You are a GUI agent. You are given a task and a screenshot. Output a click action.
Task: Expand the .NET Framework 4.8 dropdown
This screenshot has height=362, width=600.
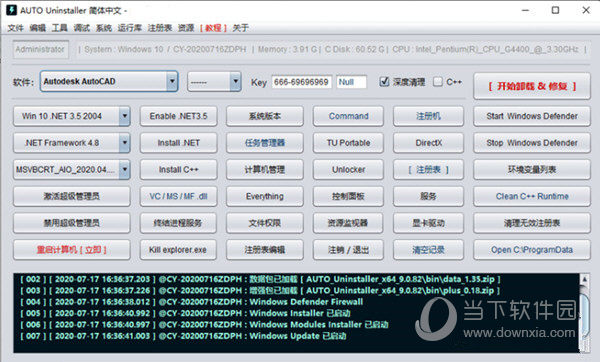[124, 143]
